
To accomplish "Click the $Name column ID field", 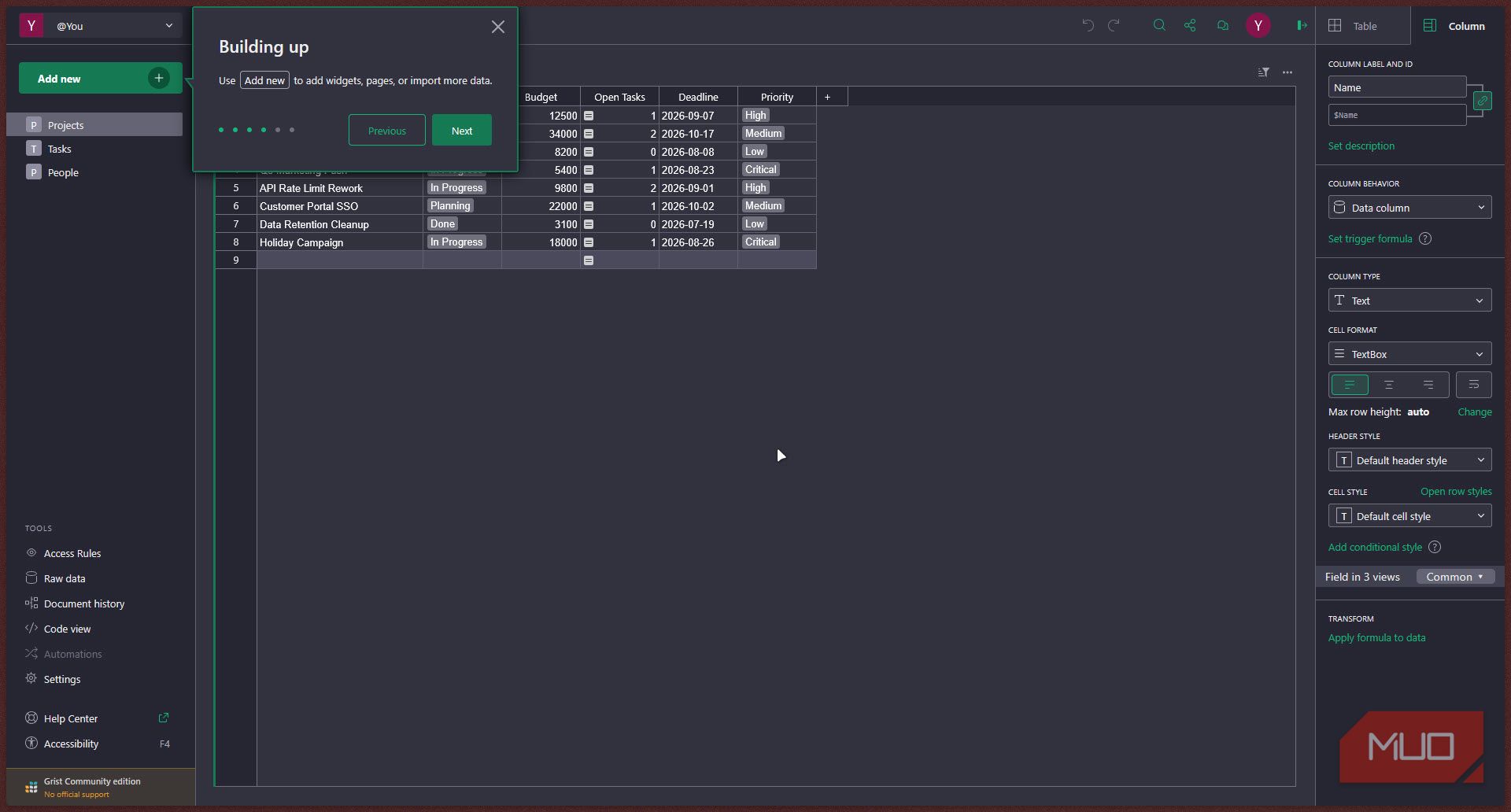I will pyautogui.click(x=1397, y=115).
